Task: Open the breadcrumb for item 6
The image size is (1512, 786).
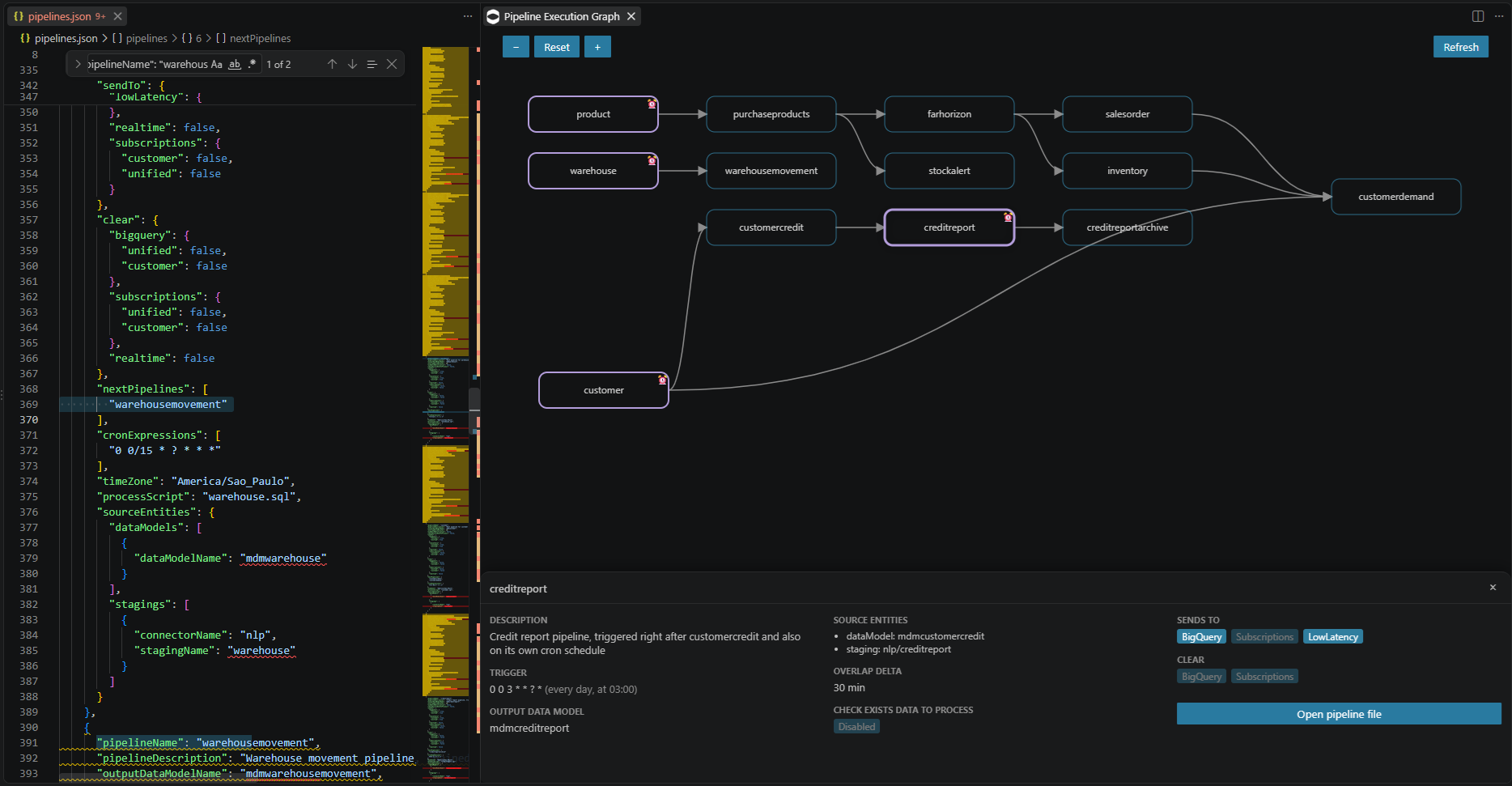Action: pyautogui.click(x=192, y=38)
